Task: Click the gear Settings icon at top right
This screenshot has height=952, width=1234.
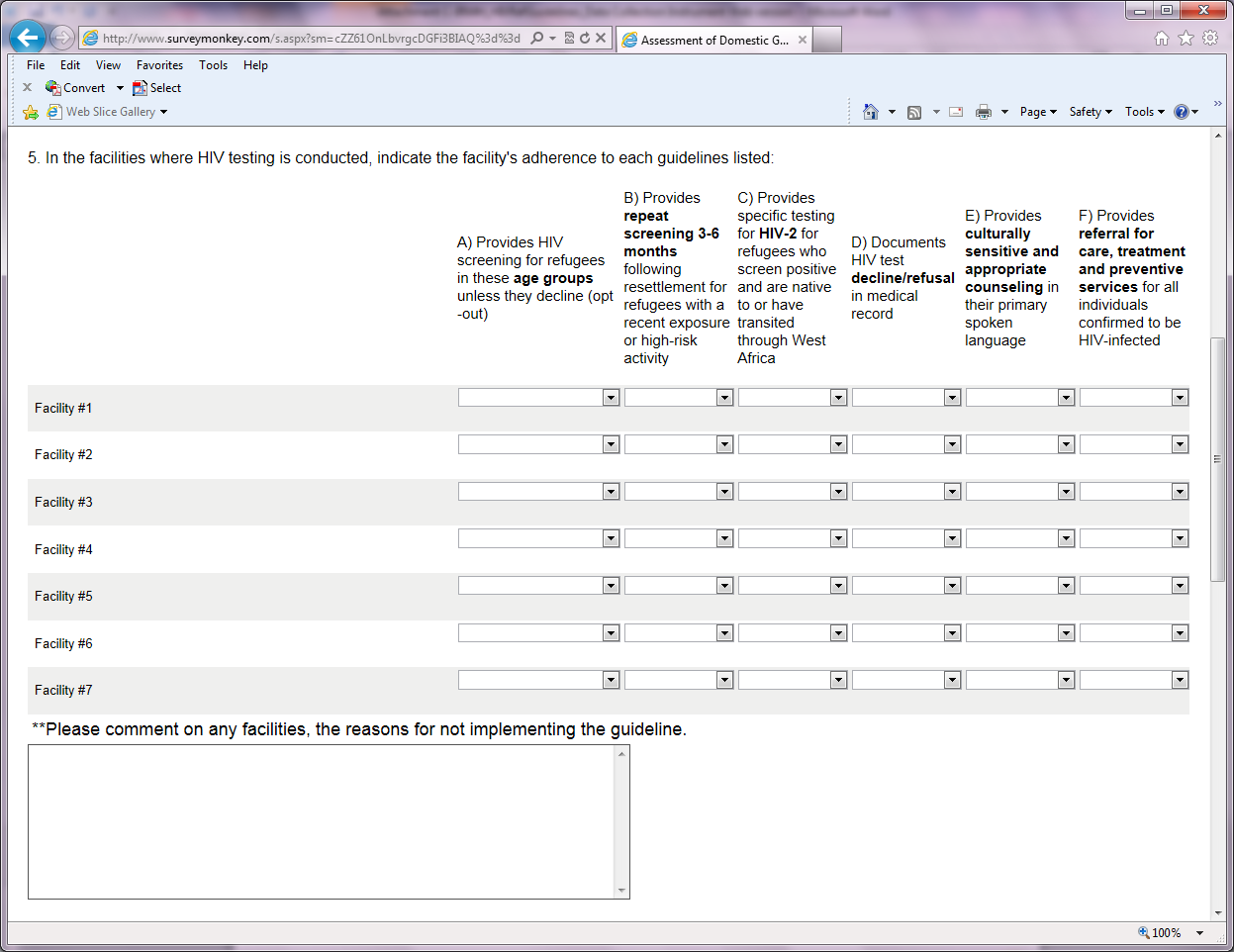Action: (1210, 39)
